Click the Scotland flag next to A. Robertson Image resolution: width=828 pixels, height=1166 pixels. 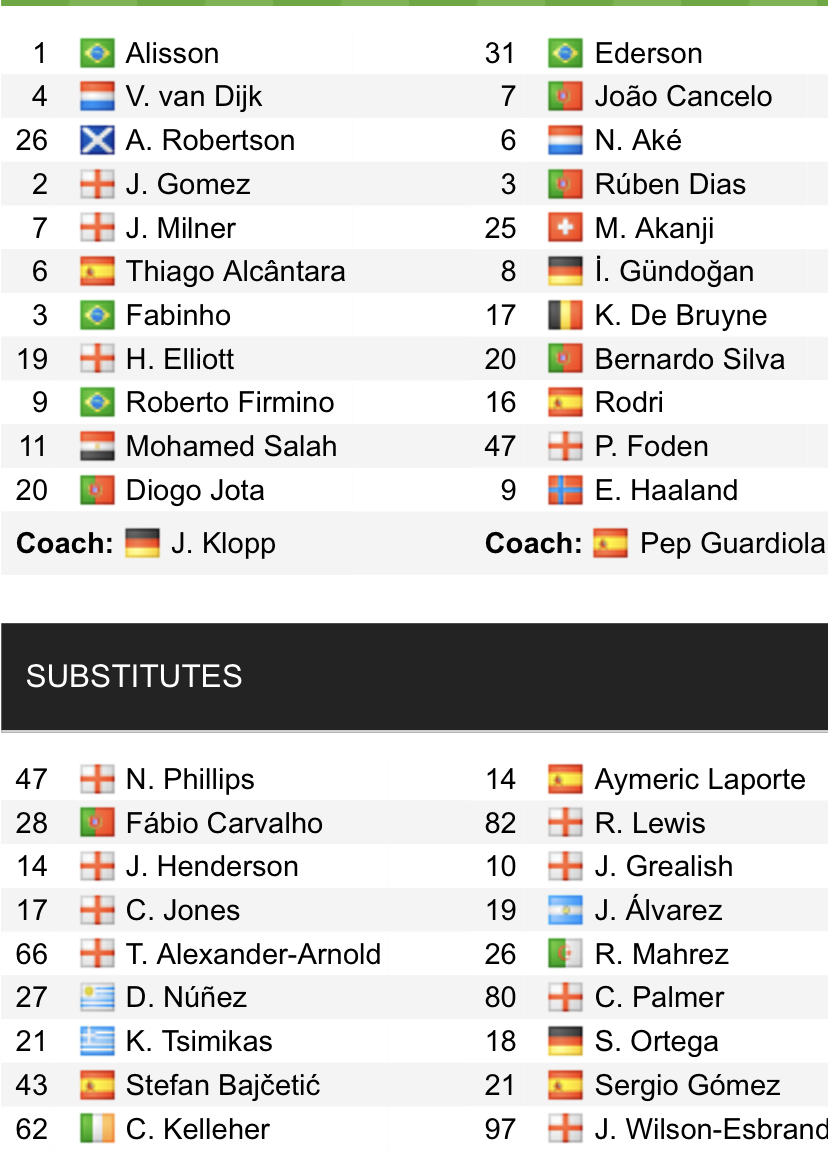tap(97, 140)
